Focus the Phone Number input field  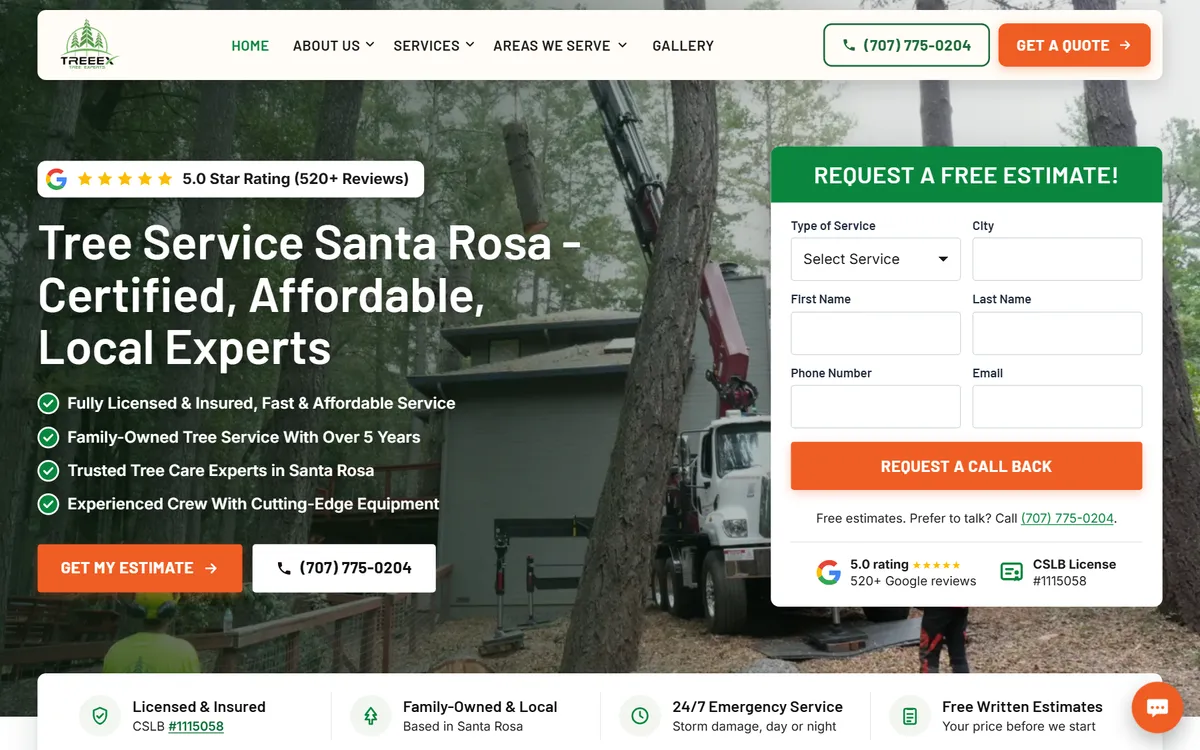pyautogui.click(x=875, y=407)
